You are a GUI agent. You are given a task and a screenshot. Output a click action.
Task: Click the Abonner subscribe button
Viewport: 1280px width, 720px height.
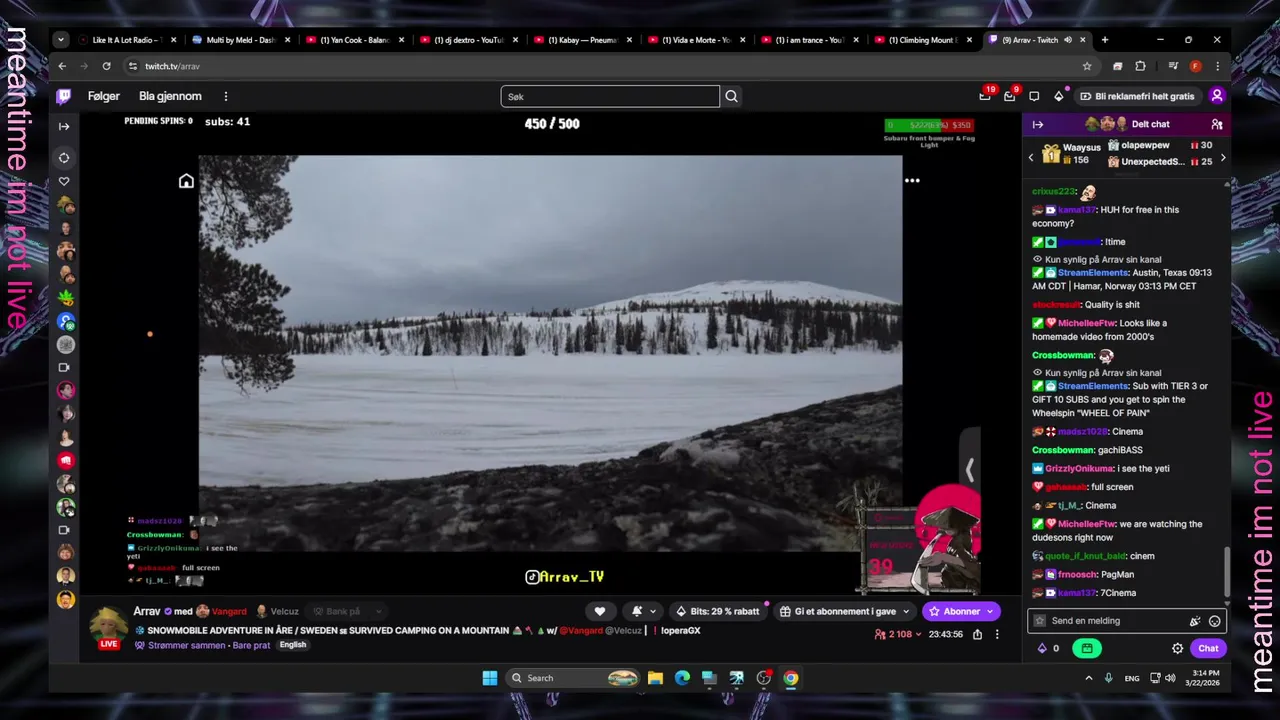pyautogui.click(x=961, y=611)
